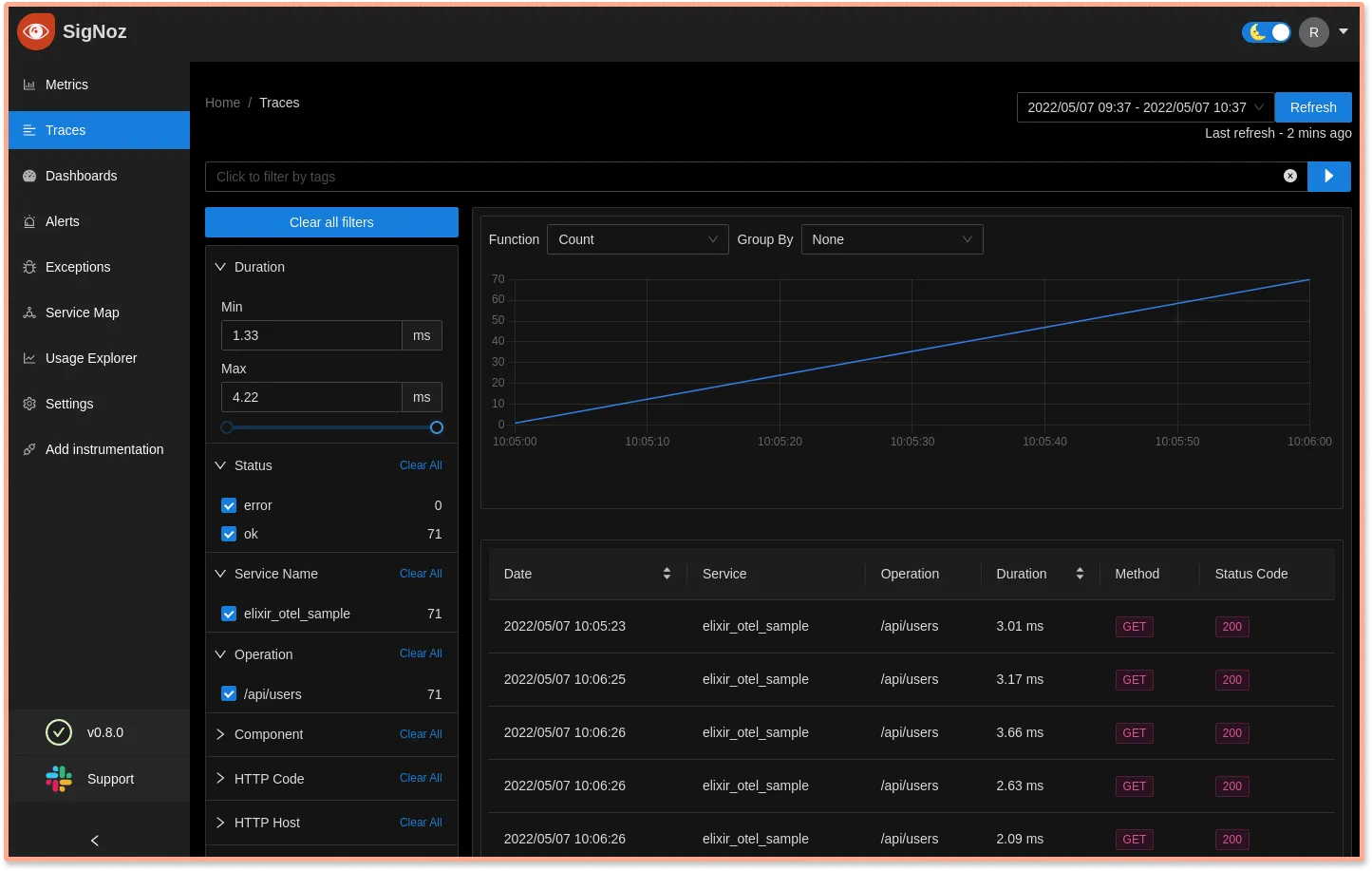
Task: Collapse the Operation filter section
Action: [x=220, y=654]
